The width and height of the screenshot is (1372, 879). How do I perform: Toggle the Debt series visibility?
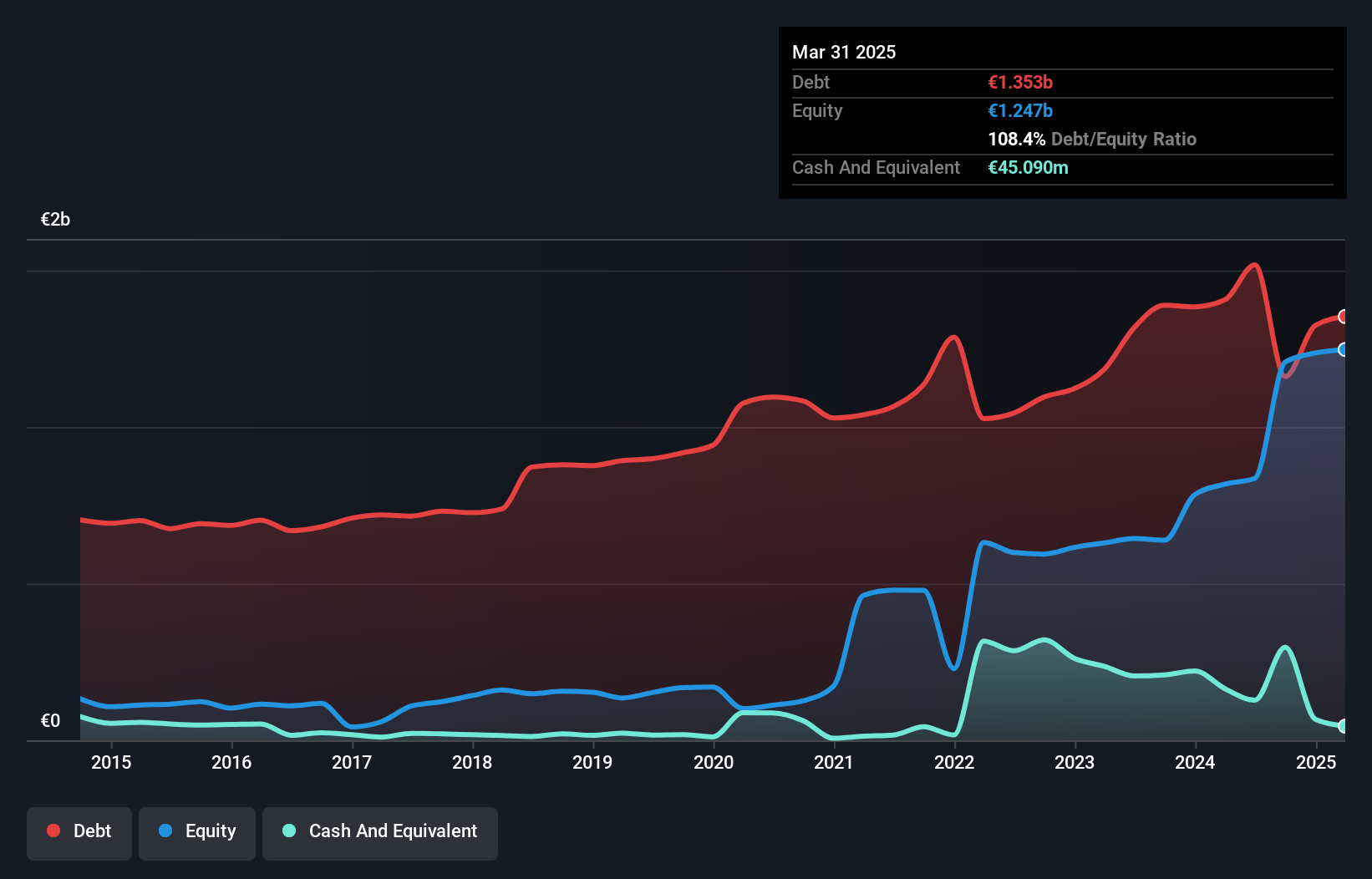point(79,833)
